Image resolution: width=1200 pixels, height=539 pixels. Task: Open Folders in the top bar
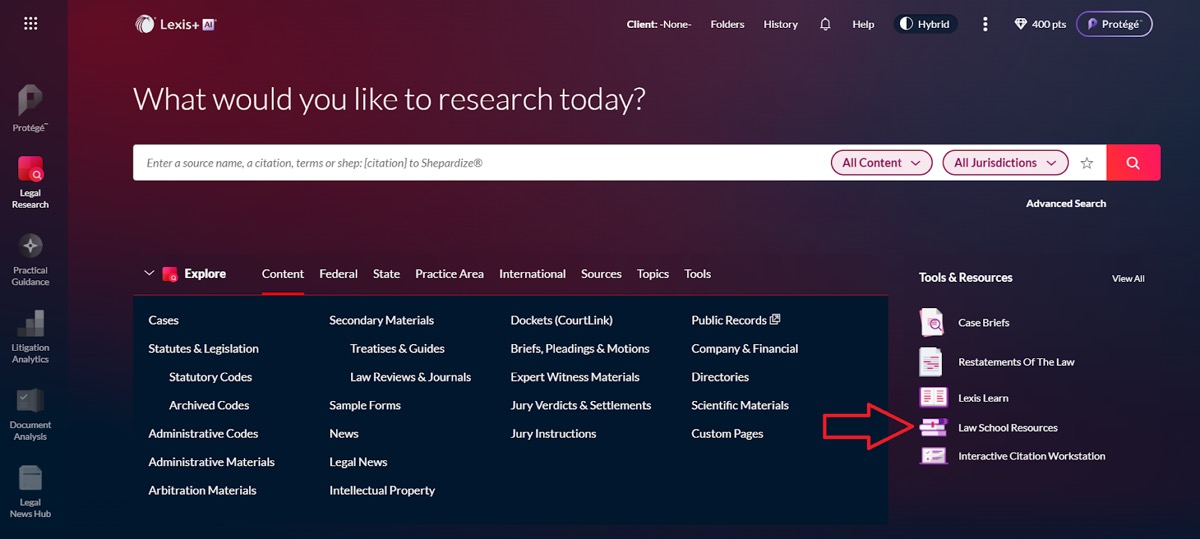727,24
